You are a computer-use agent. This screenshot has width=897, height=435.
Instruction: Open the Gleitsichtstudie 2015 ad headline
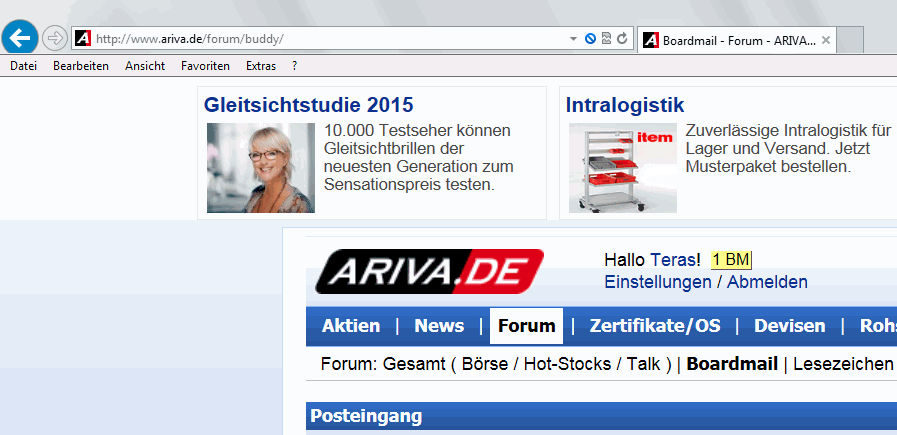point(308,105)
